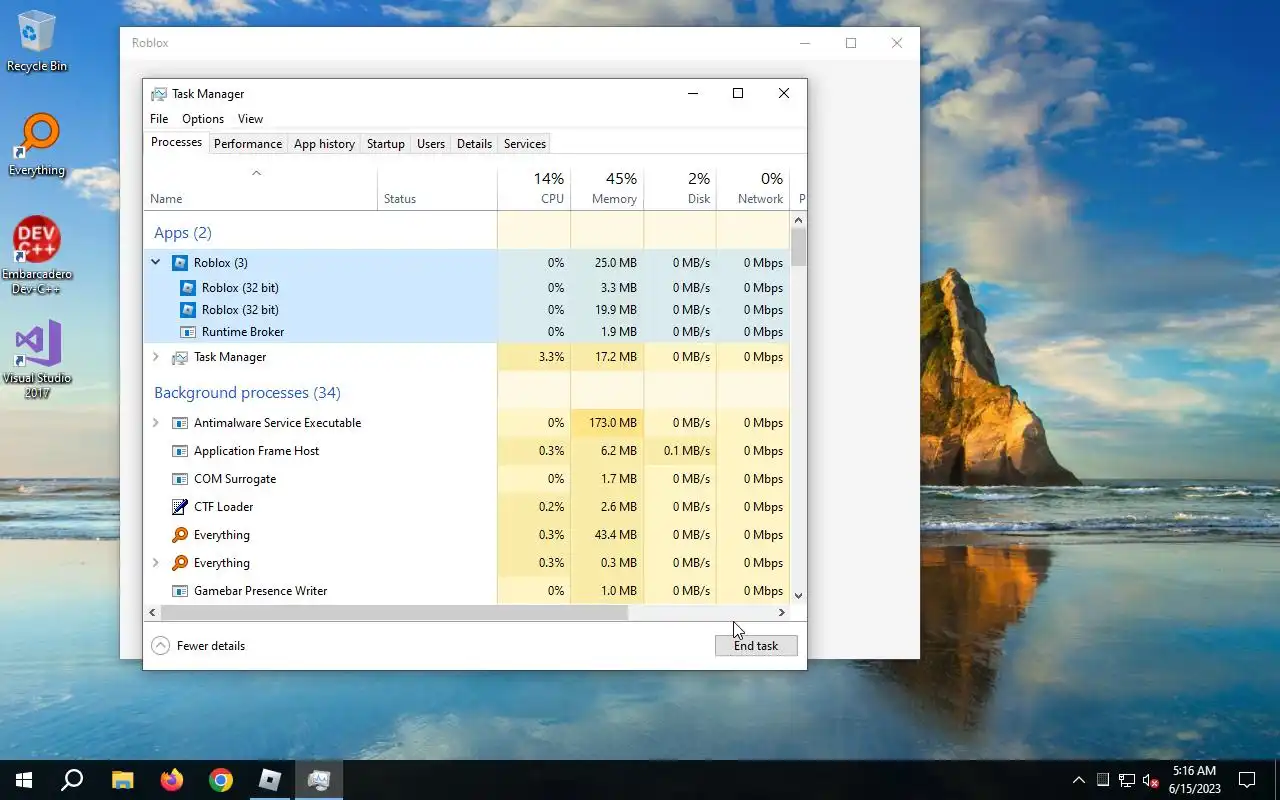
Task: Click the scroll right arrow of process list
Action: pos(782,612)
